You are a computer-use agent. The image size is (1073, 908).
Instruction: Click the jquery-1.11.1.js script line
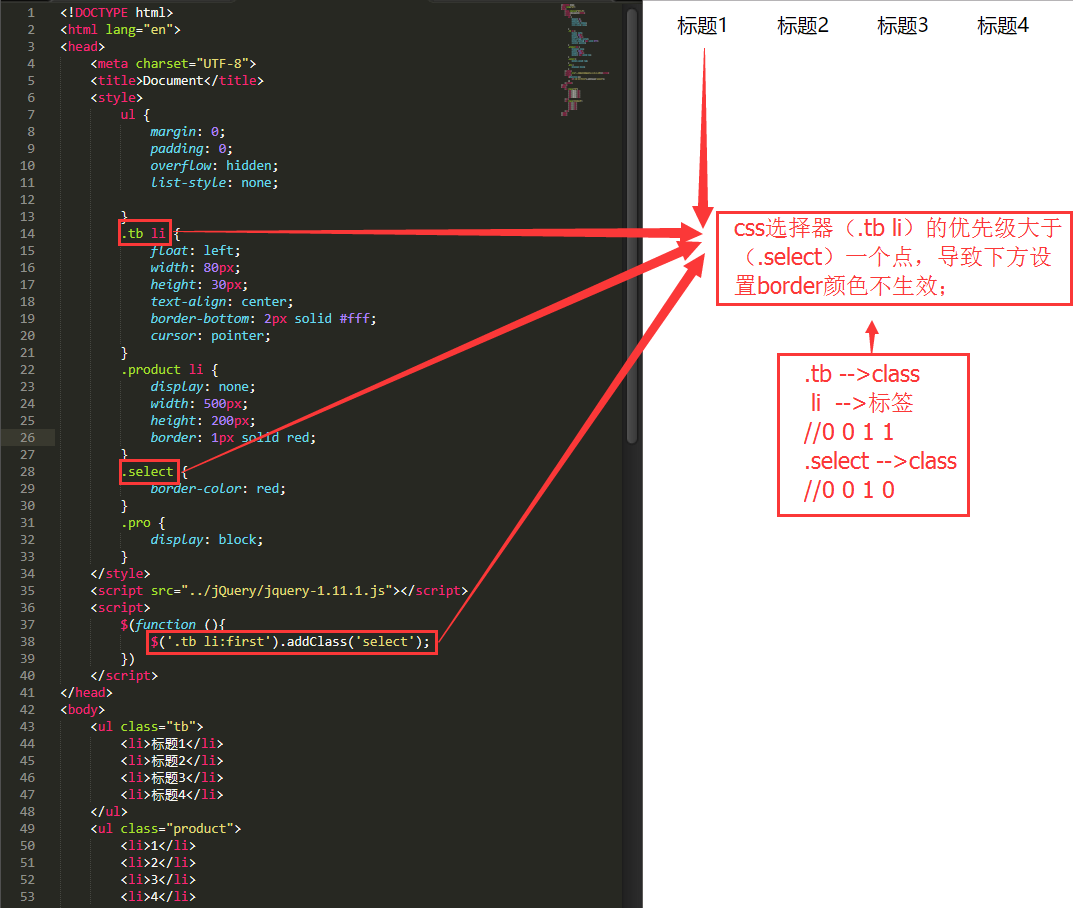279,591
